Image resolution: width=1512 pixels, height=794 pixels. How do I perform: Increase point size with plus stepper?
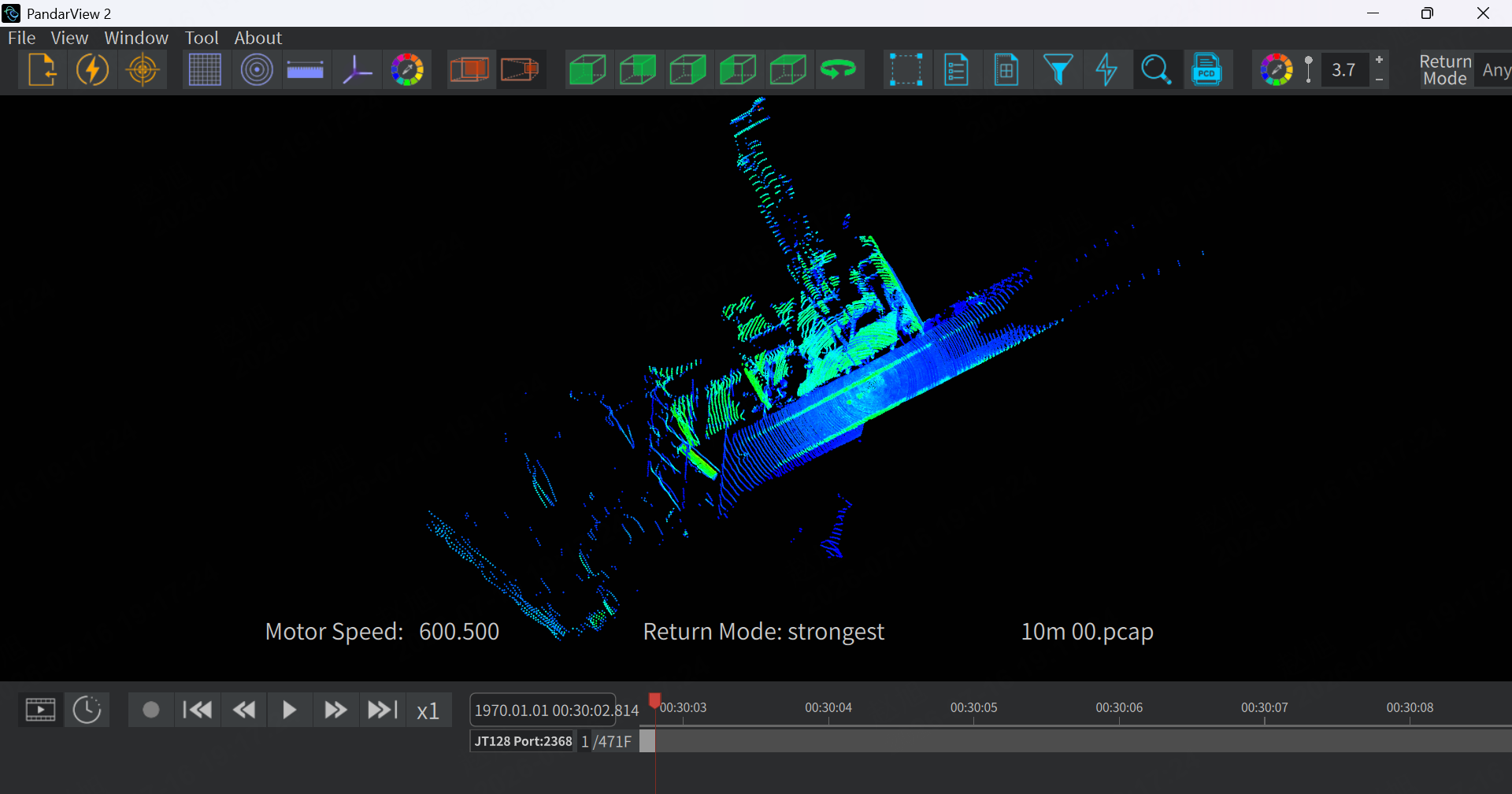coord(1380,60)
